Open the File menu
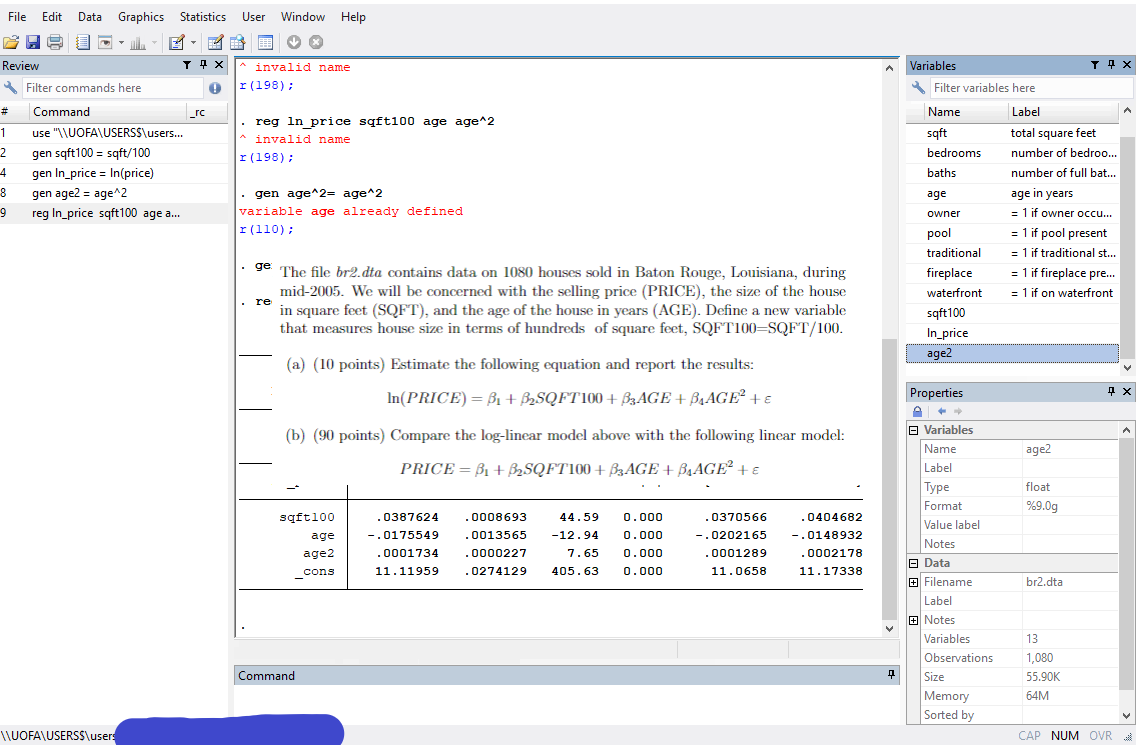 [x=17, y=17]
